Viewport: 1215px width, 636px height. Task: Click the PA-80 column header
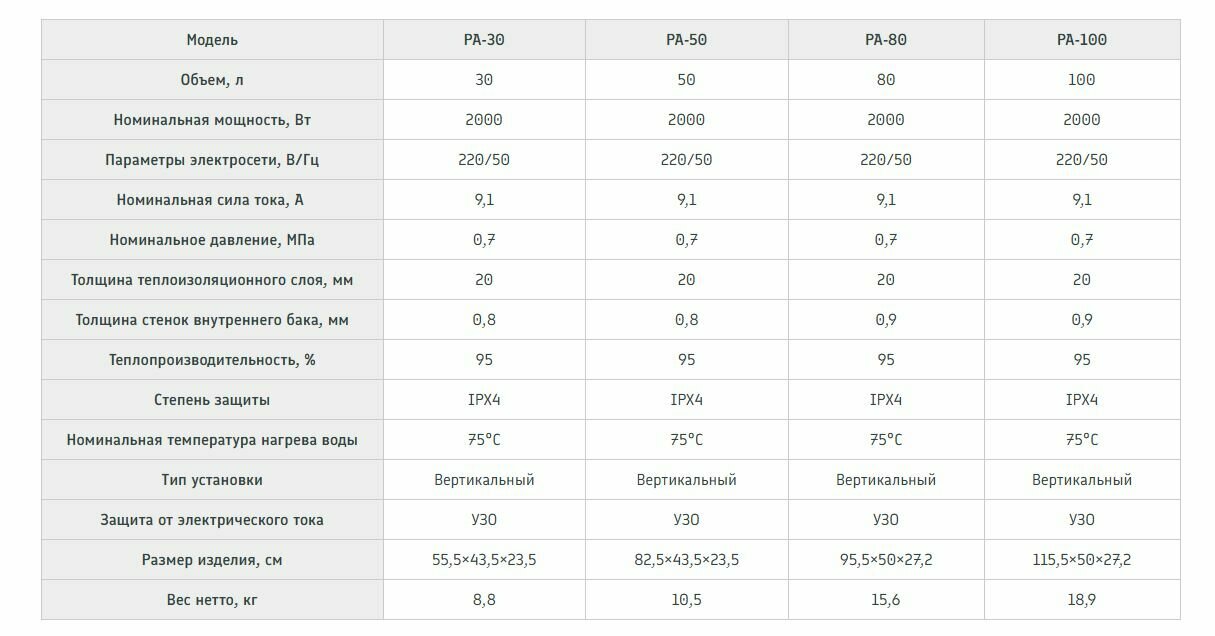[x=886, y=40]
